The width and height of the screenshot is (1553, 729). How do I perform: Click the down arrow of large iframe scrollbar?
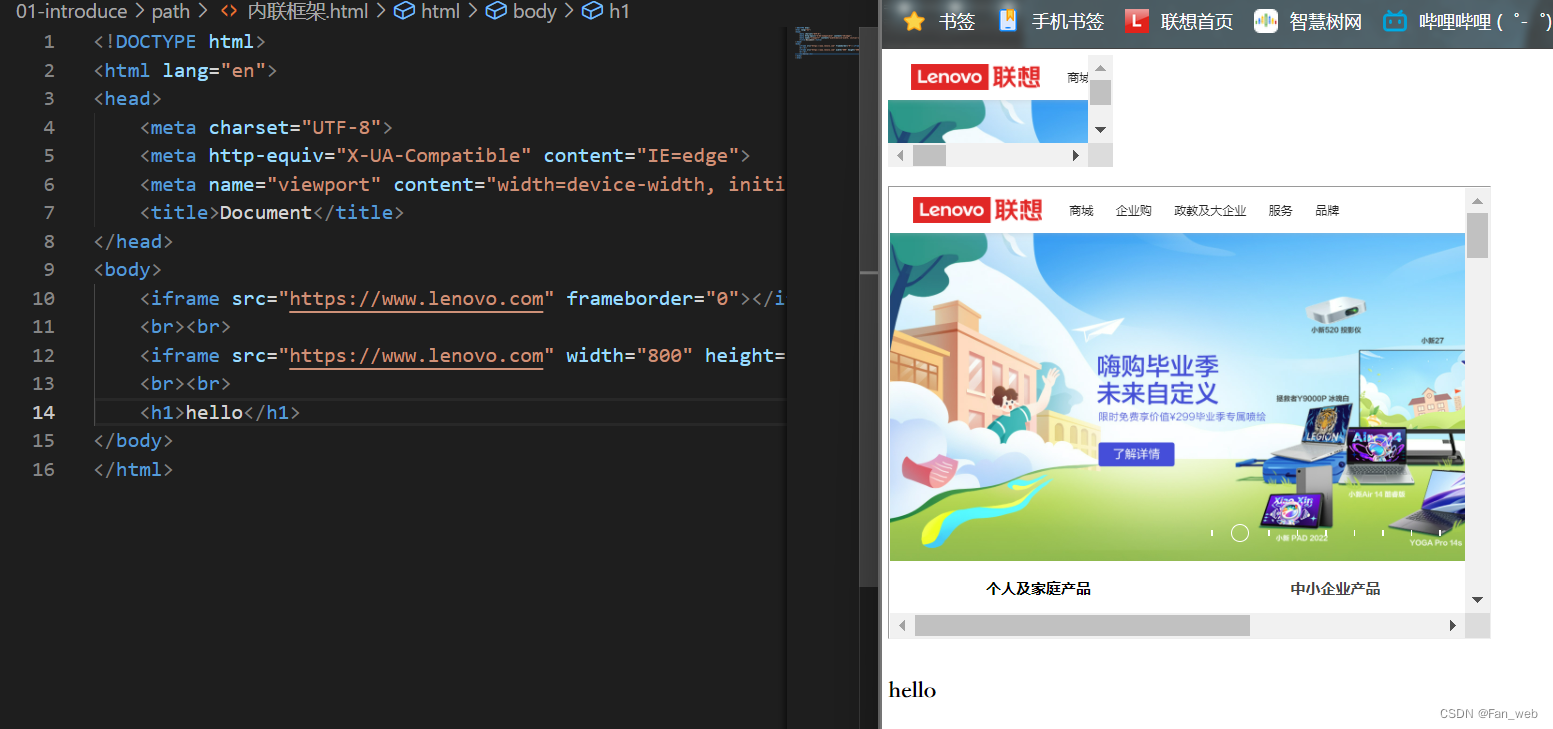(1477, 600)
